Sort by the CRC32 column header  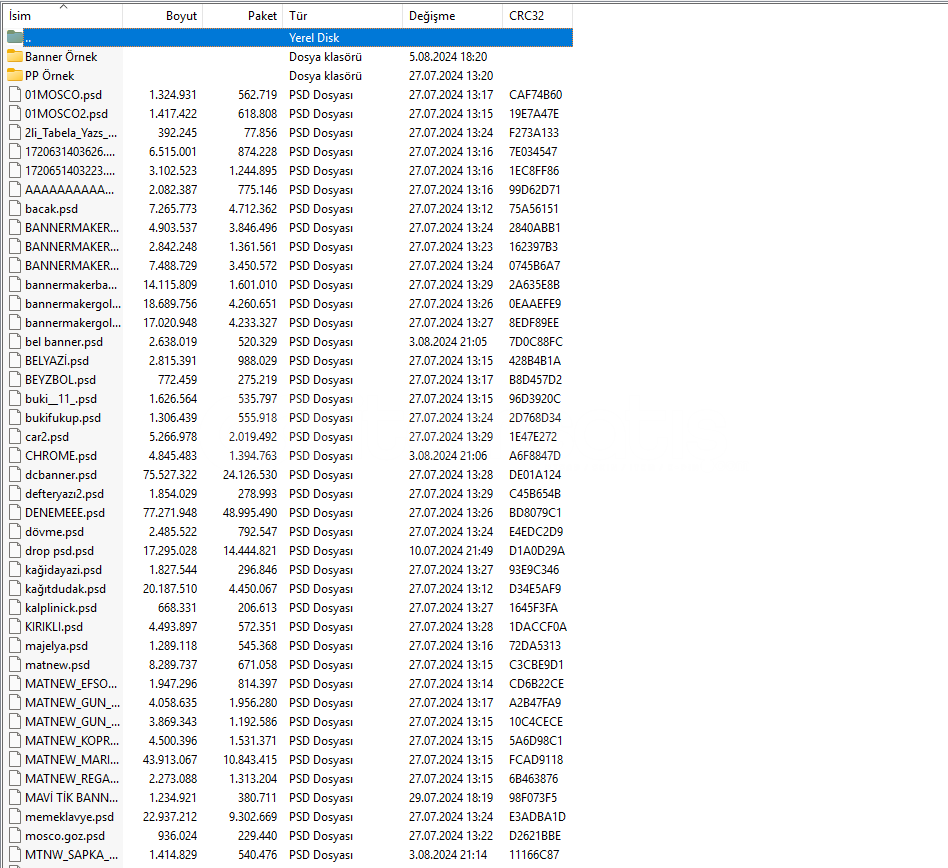pos(537,16)
